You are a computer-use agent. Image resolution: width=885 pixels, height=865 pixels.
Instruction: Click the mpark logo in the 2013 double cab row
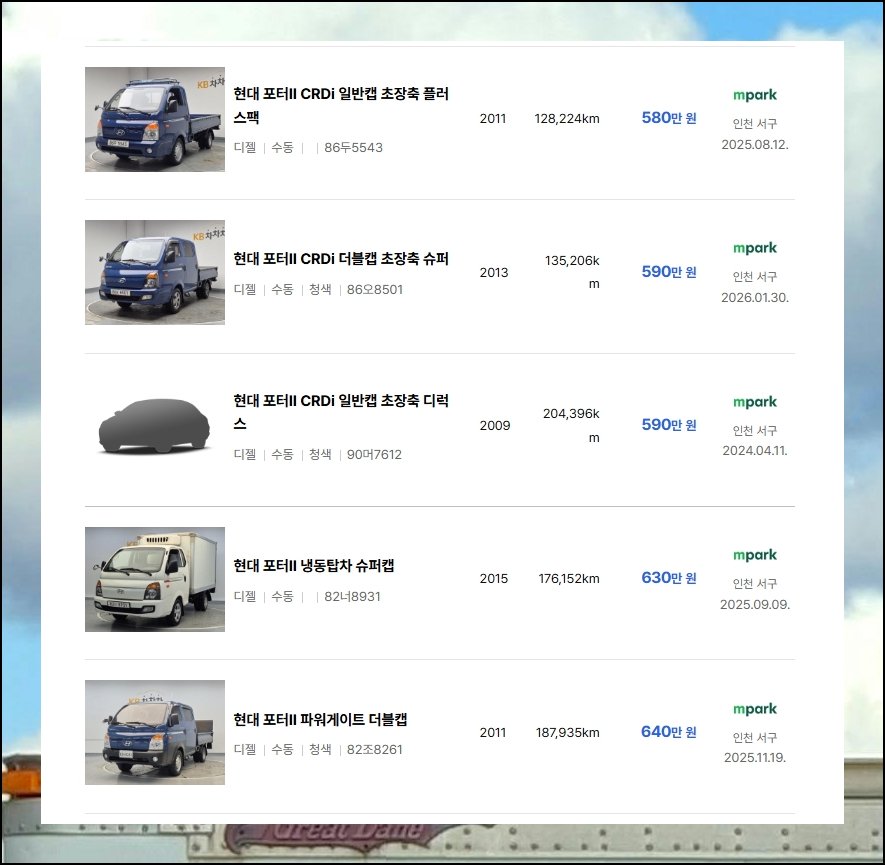pos(755,248)
